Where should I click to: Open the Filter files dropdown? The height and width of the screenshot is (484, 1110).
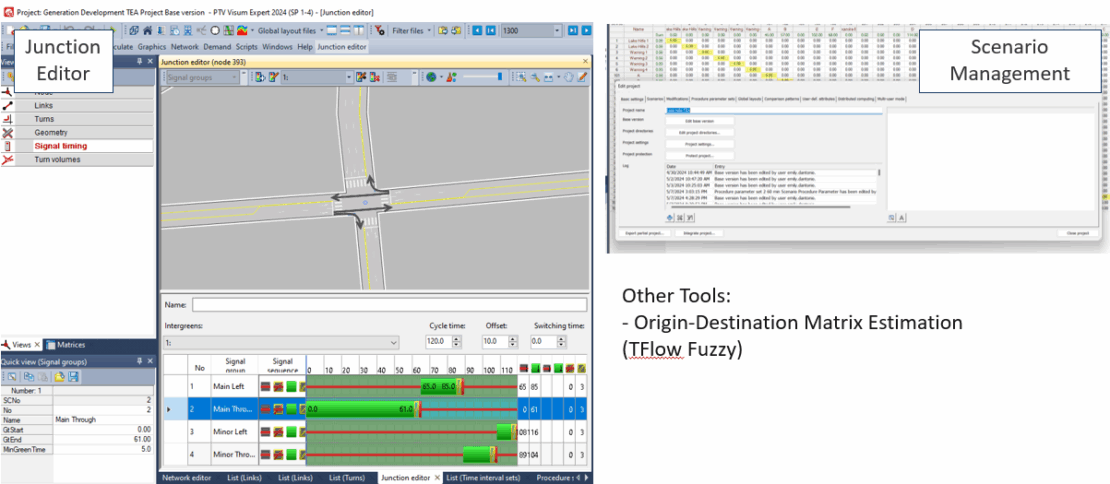430,30
